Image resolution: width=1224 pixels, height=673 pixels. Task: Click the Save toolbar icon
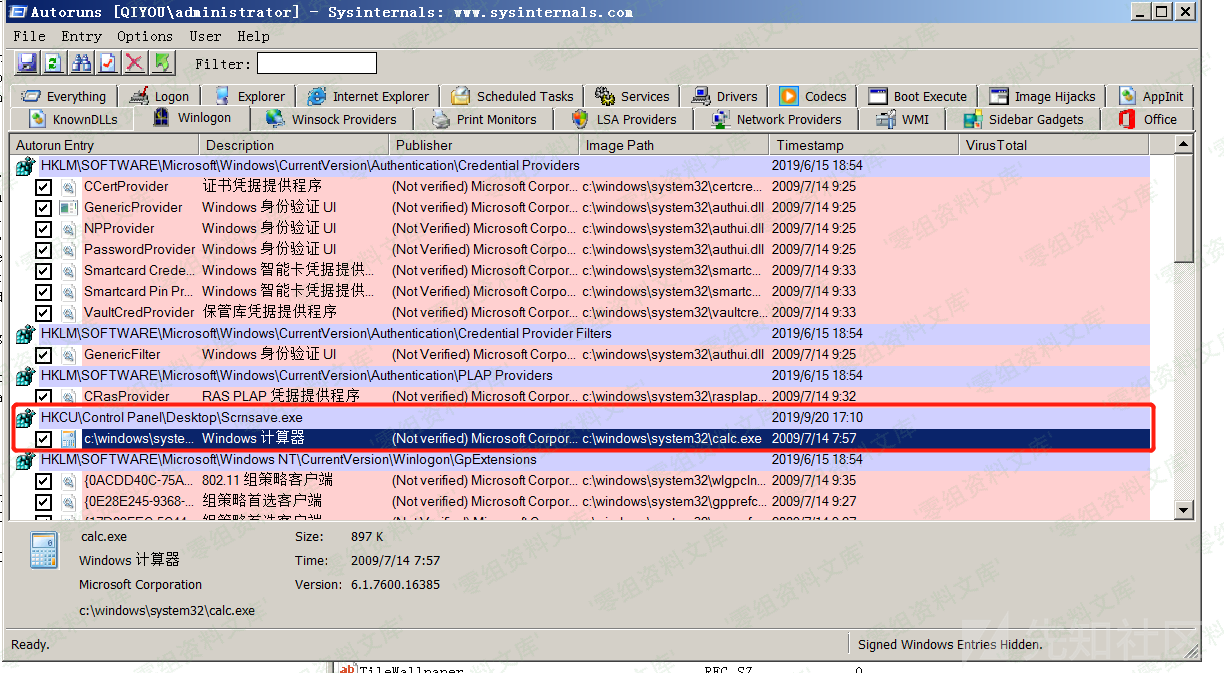tap(27, 63)
